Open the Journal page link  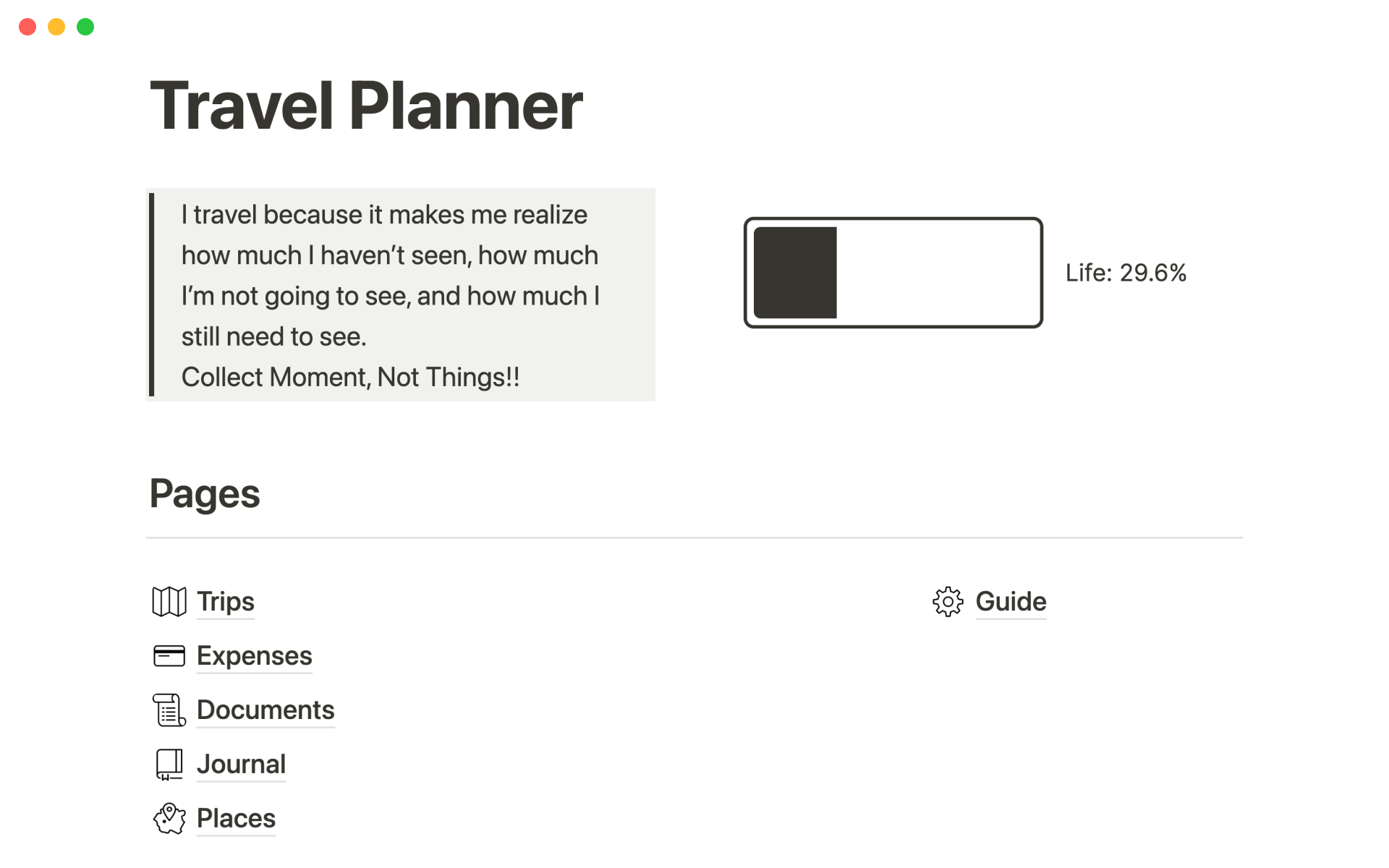point(242,765)
